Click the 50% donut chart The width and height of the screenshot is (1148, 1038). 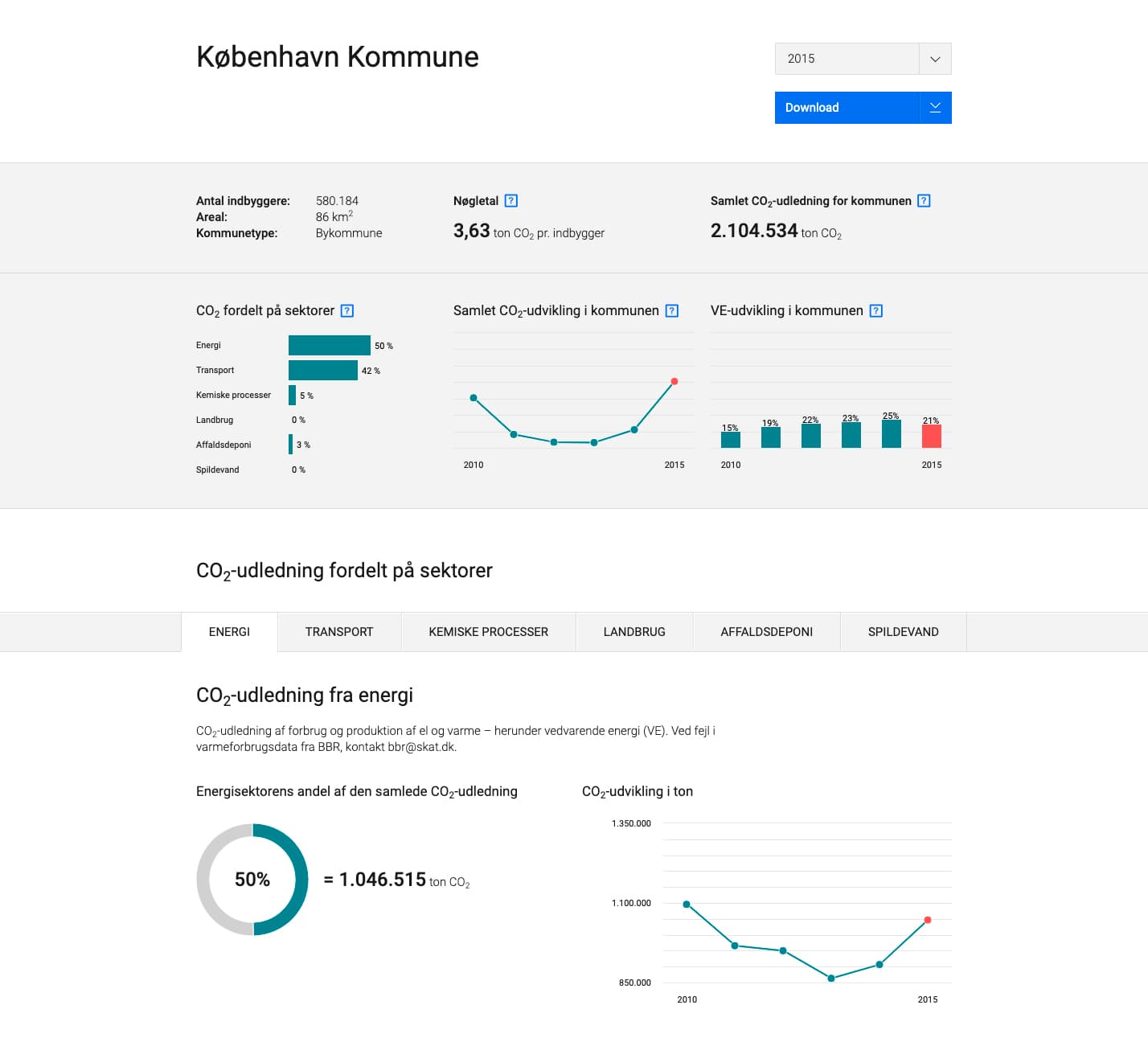click(252, 880)
